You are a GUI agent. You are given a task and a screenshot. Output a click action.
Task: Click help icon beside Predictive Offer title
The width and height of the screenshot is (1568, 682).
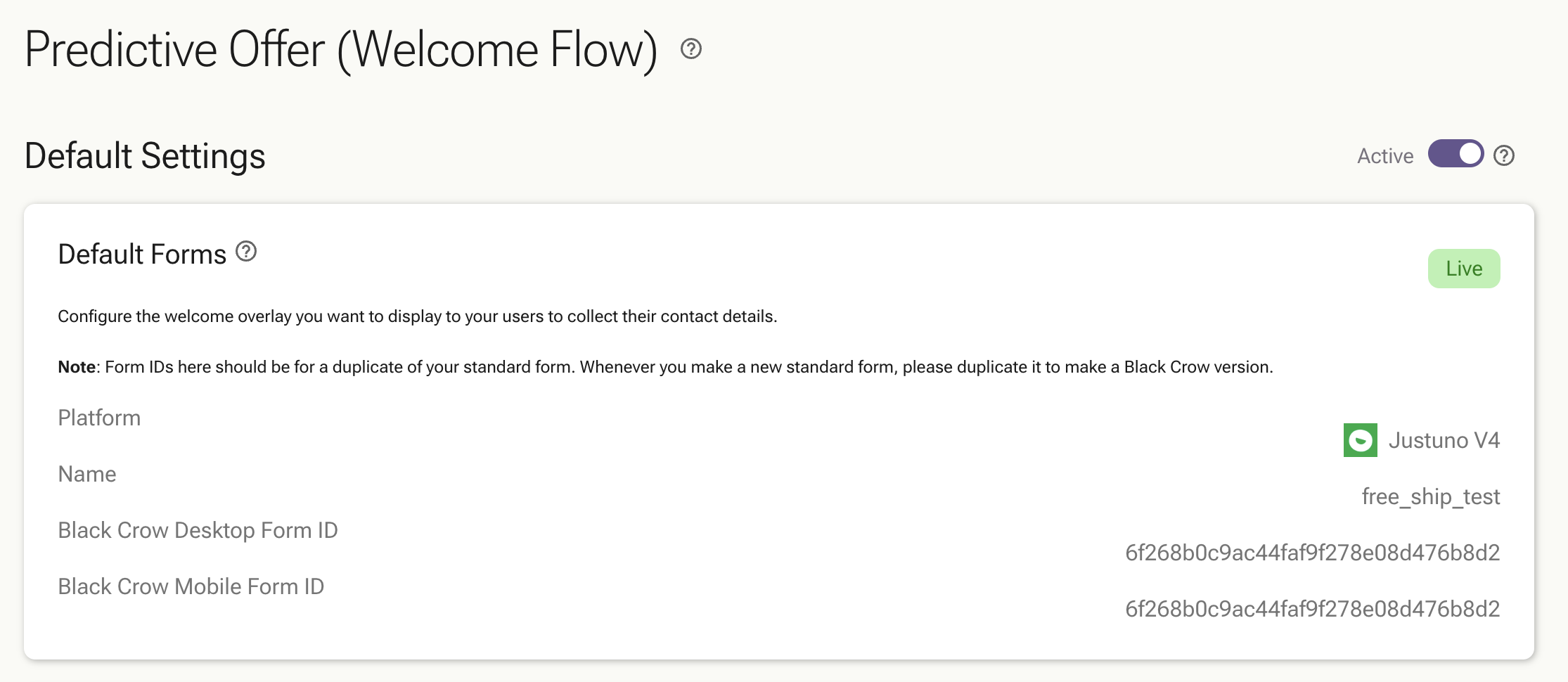coord(691,49)
